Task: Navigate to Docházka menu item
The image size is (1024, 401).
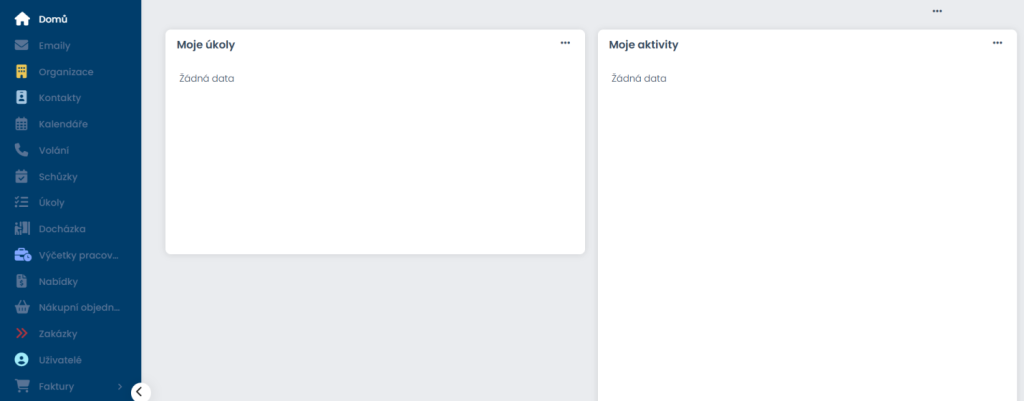Action: (62, 229)
